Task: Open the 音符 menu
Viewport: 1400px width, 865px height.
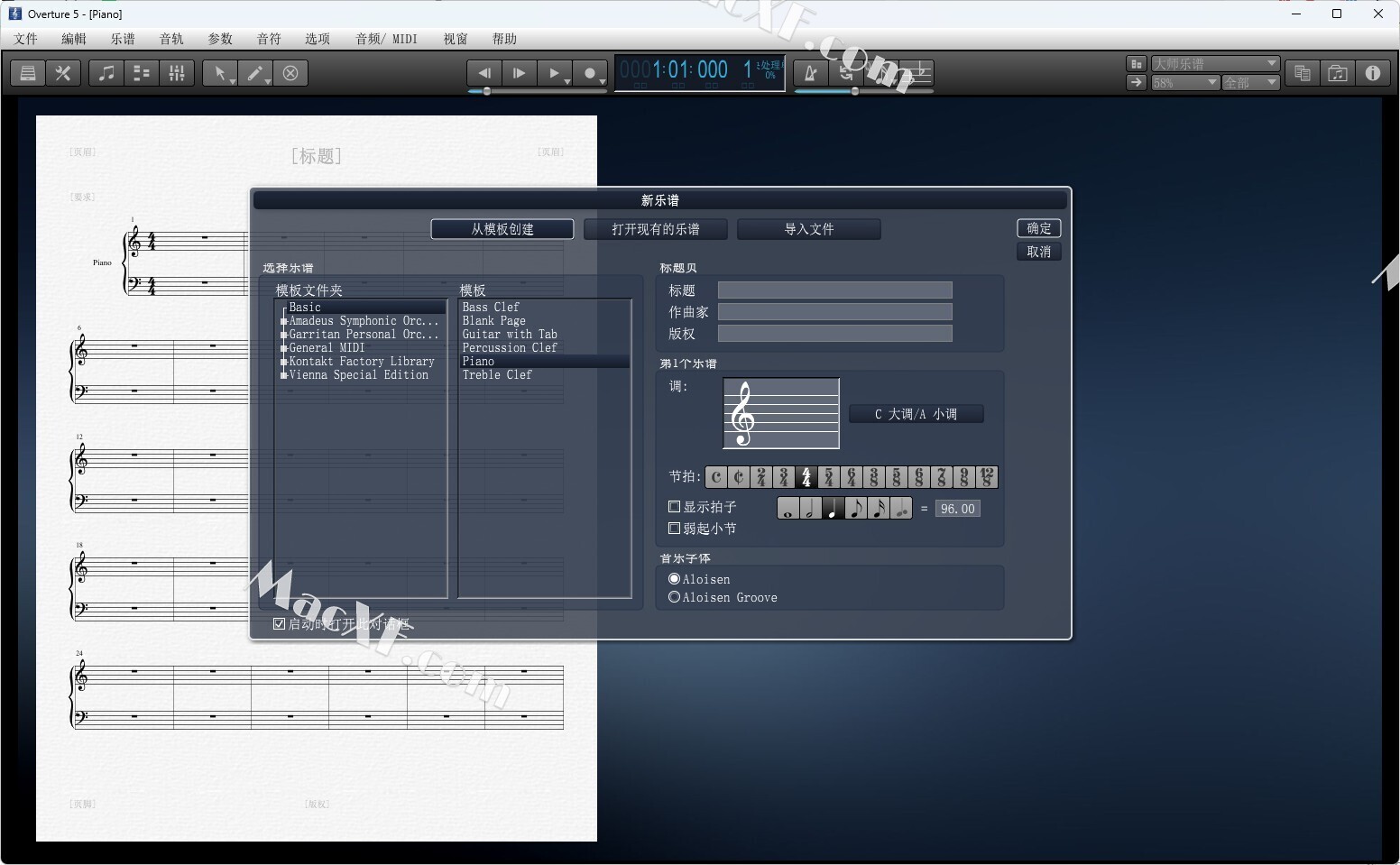Action: point(269,39)
